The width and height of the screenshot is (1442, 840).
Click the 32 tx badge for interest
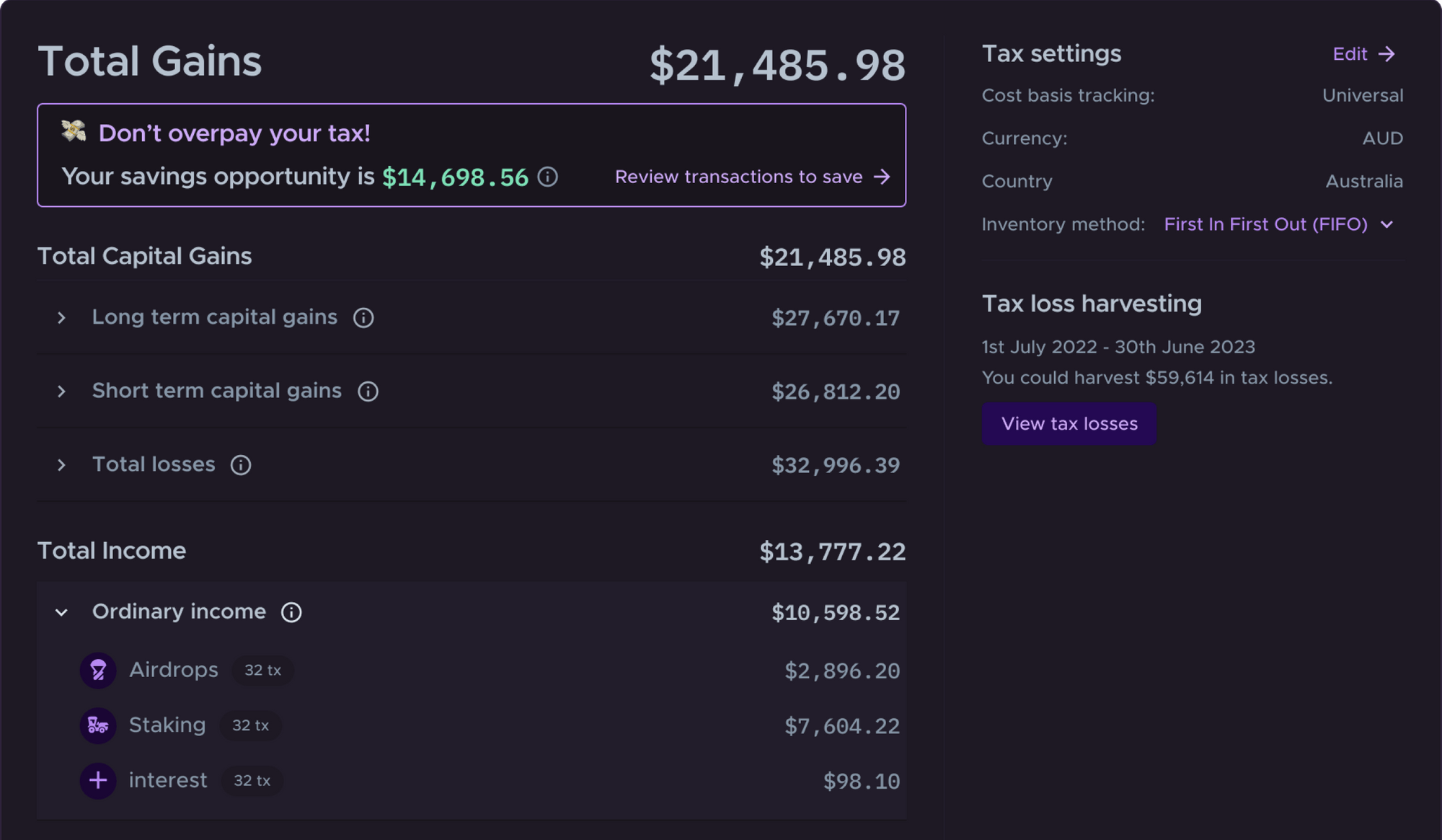(252, 780)
